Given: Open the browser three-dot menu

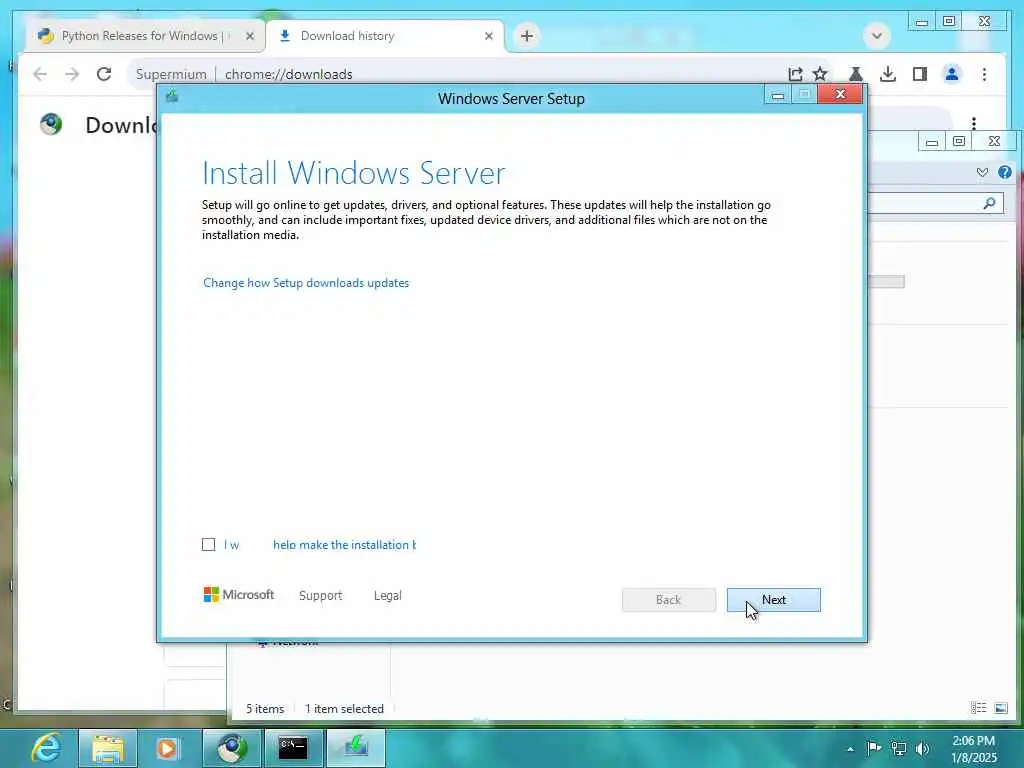Looking at the screenshot, I should tap(984, 74).
